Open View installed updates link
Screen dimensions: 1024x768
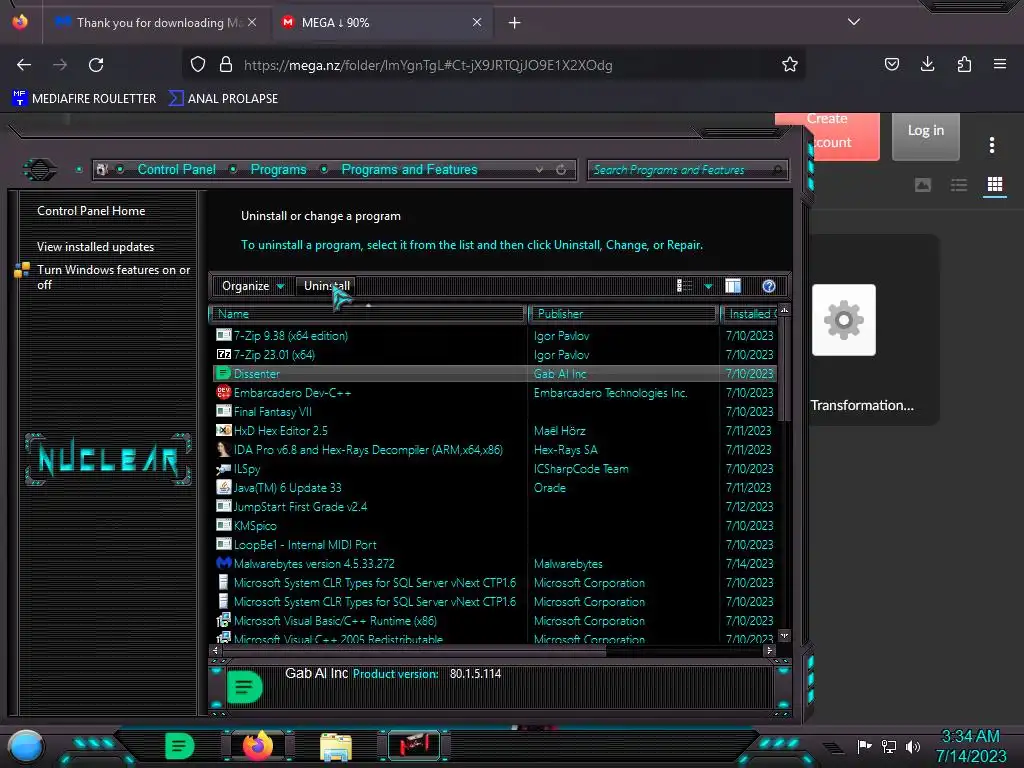pos(95,247)
